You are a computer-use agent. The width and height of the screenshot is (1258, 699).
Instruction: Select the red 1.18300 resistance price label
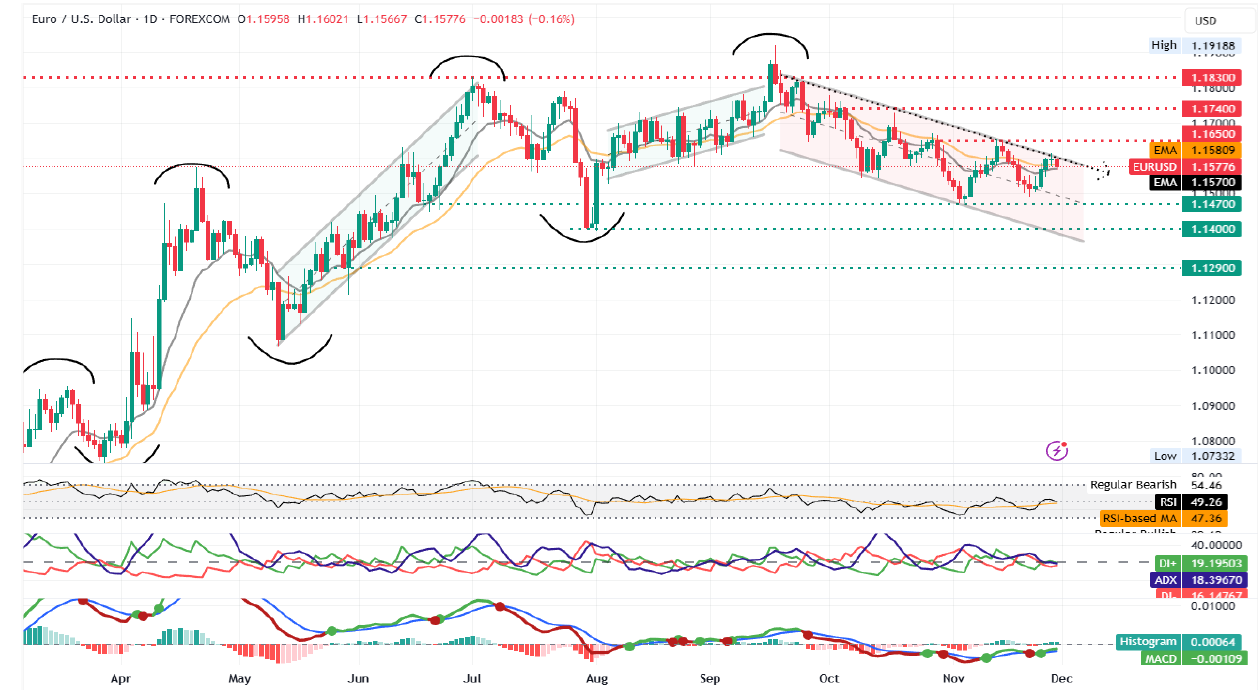pyautogui.click(x=1210, y=77)
